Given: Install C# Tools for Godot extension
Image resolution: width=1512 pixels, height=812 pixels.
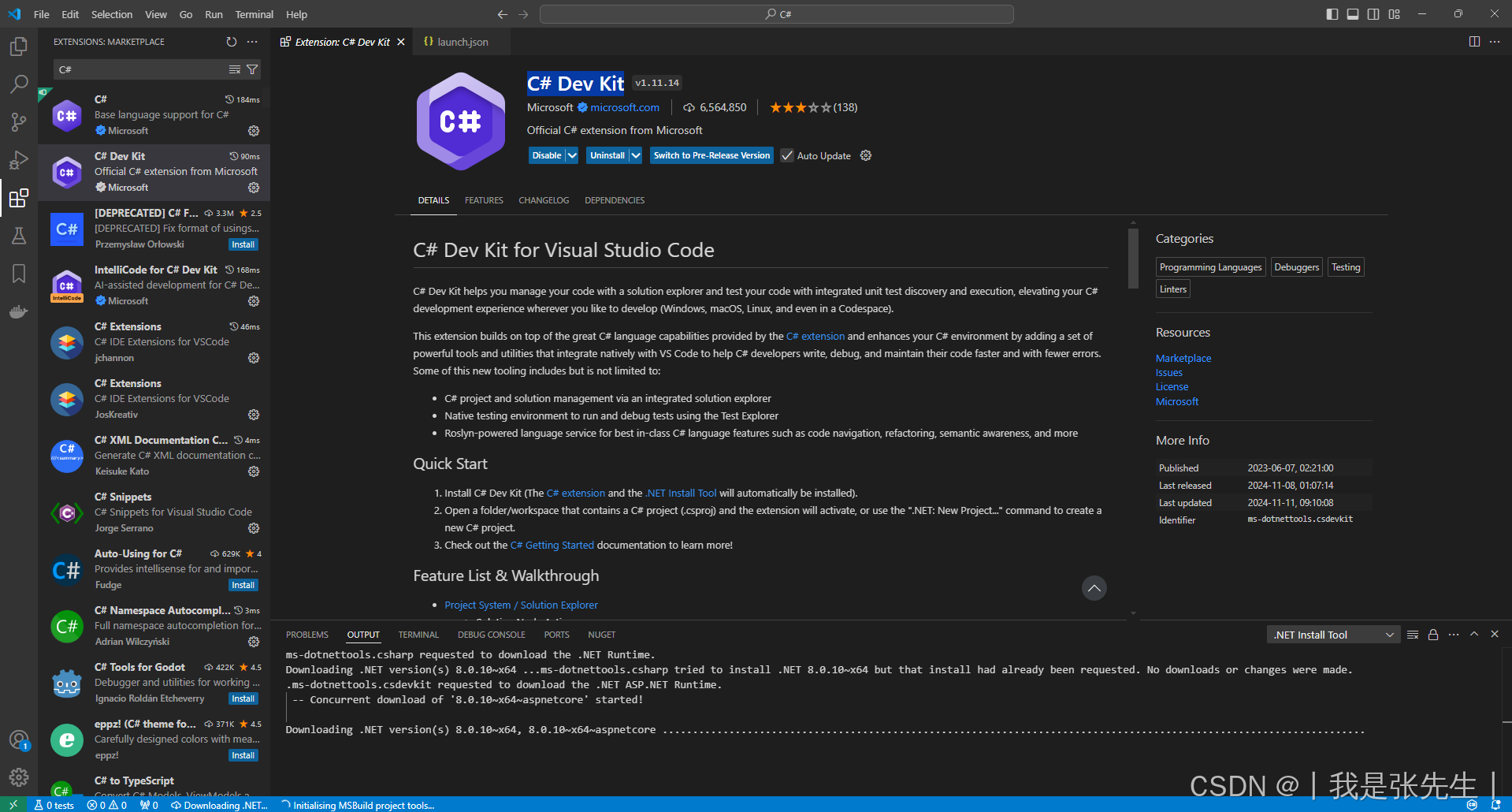Looking at the screenshot, I should pyautogui.click(x=243, y=698).
